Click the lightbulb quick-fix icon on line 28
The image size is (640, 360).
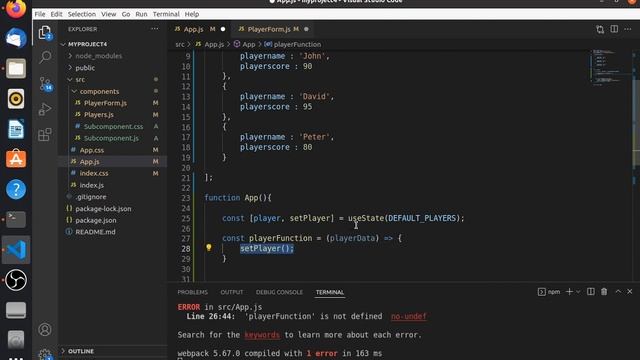pyautogui.click(x=209, y=247)
